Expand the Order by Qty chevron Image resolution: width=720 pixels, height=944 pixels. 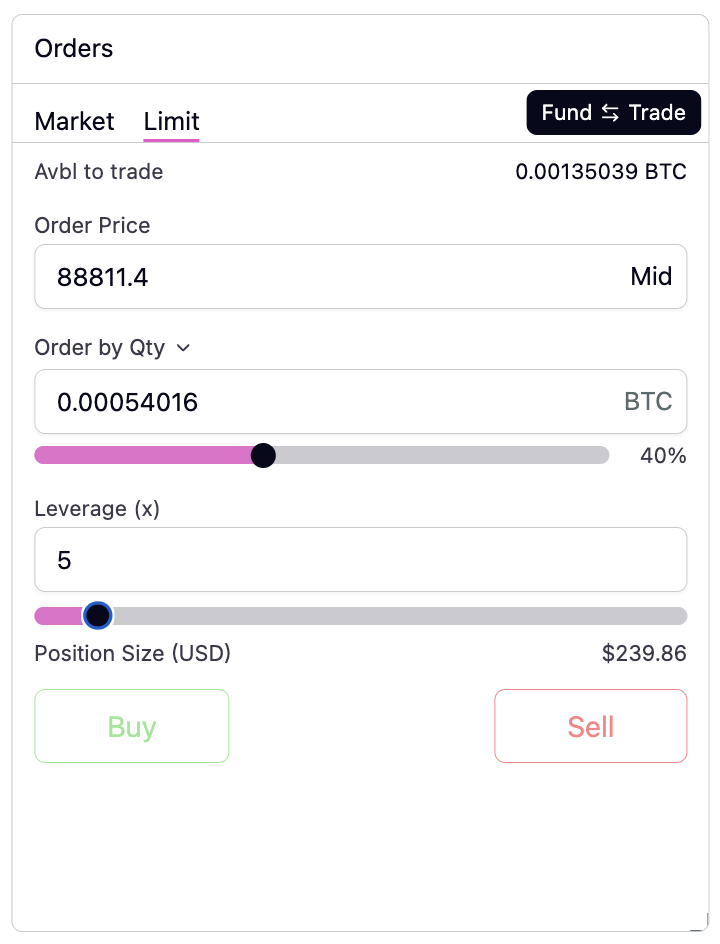[x=183, y=348]
